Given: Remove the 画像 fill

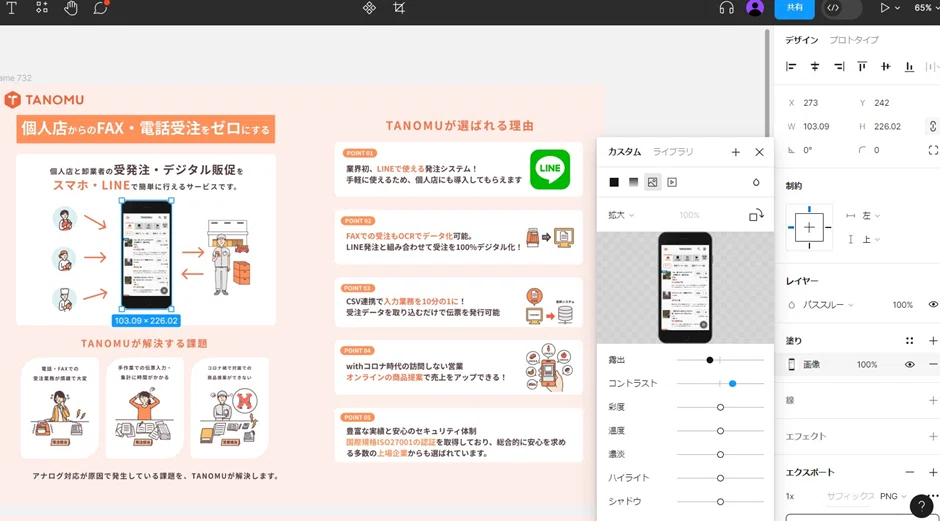Looking at the screenshot, I should tap(933, 365).
